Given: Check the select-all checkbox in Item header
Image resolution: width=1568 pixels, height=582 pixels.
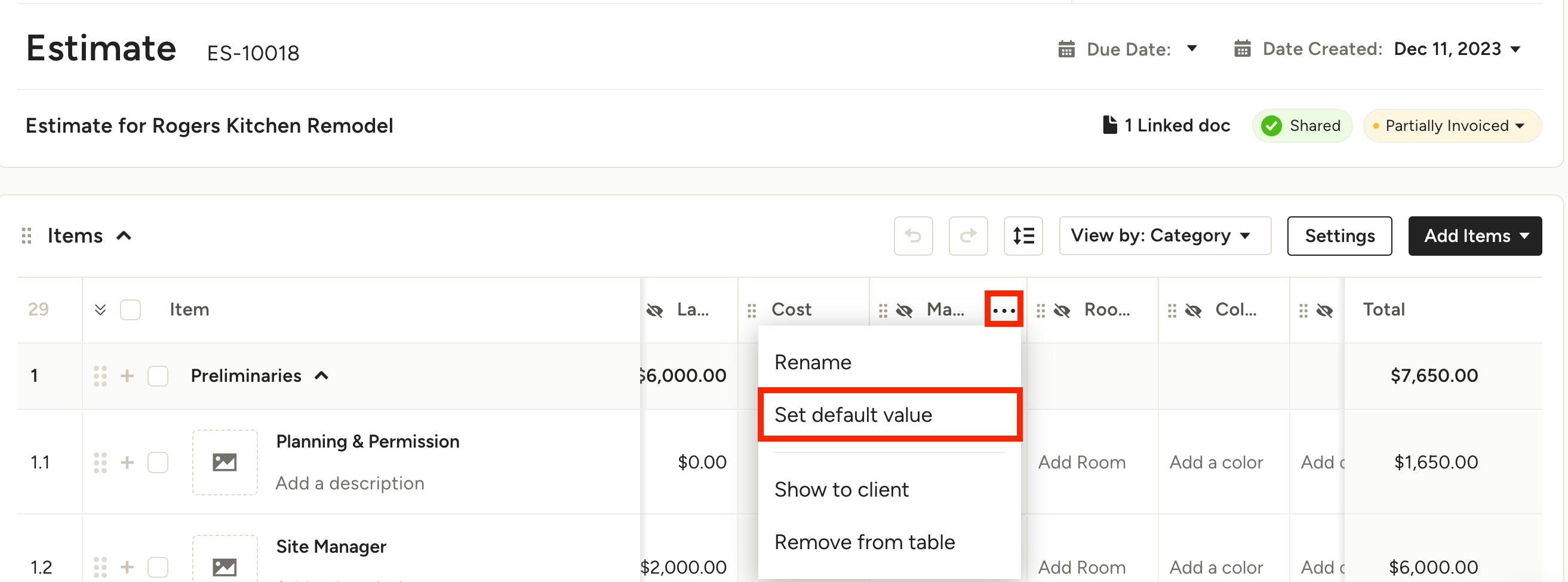Looking at the screenshot, I should [130, 310].
